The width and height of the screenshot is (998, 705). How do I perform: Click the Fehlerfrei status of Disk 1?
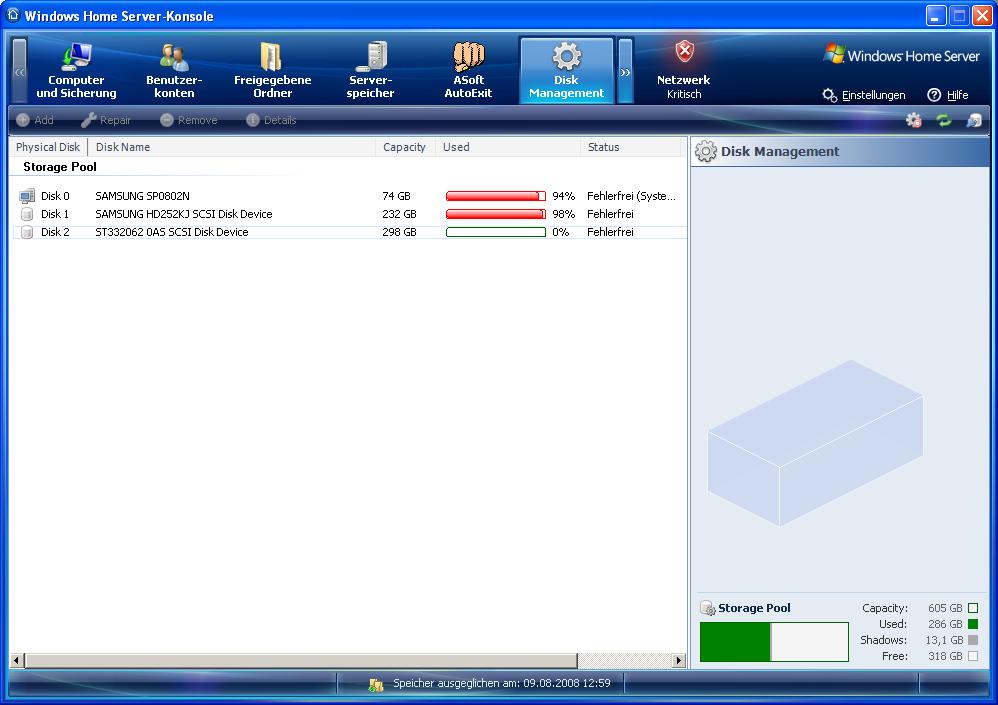[x=610, y=214]
